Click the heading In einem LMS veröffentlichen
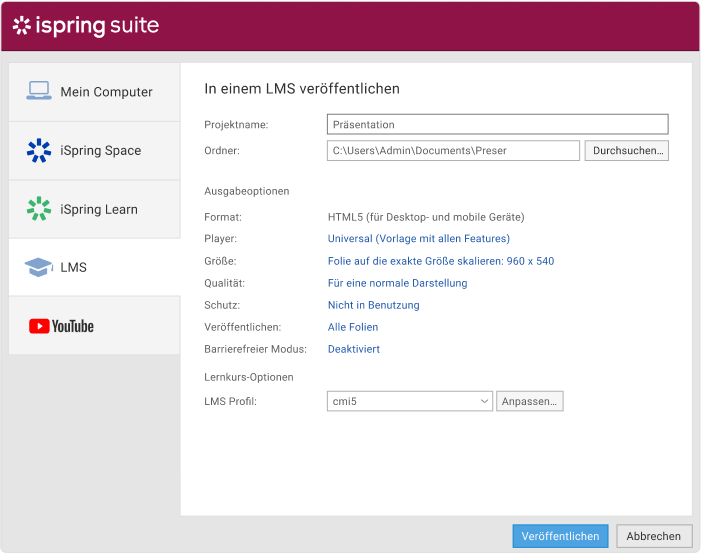Image resolution: width=701 pixels, height=553 pixels. click(x=302, y=89)
